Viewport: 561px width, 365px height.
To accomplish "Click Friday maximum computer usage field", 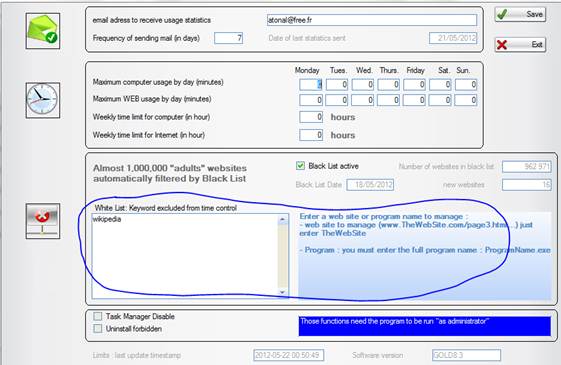I will [x=414, y=84].
